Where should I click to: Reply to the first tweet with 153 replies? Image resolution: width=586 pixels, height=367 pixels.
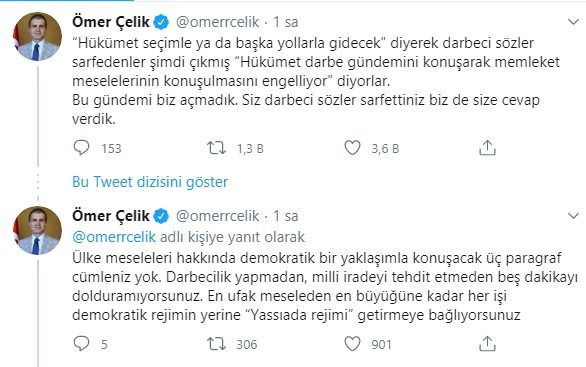[x=81, y=148]
